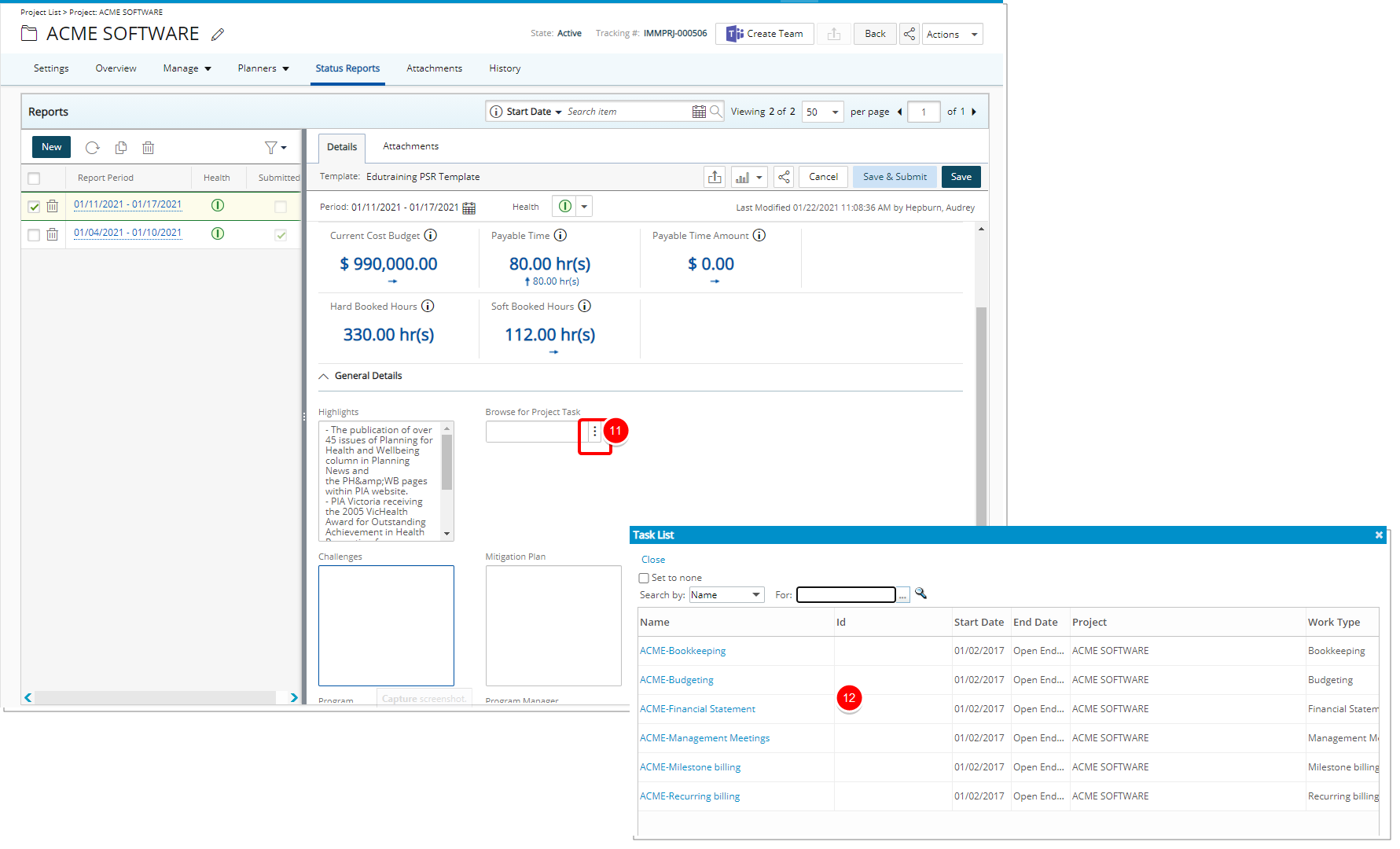Click the calendar icon in search box

coord(699,112)
